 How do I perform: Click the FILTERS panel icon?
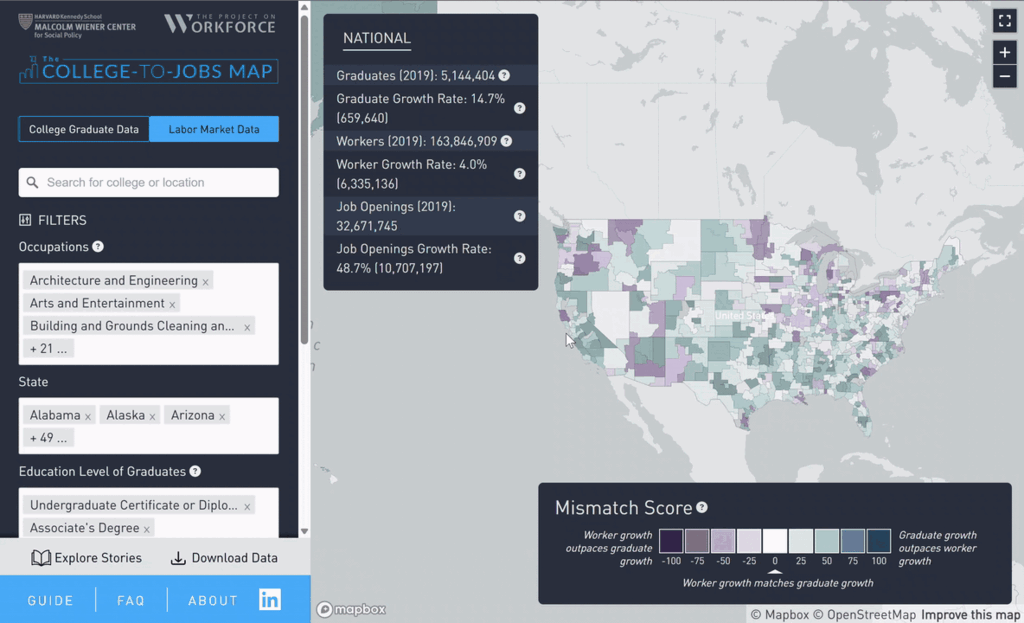point(24,220)
